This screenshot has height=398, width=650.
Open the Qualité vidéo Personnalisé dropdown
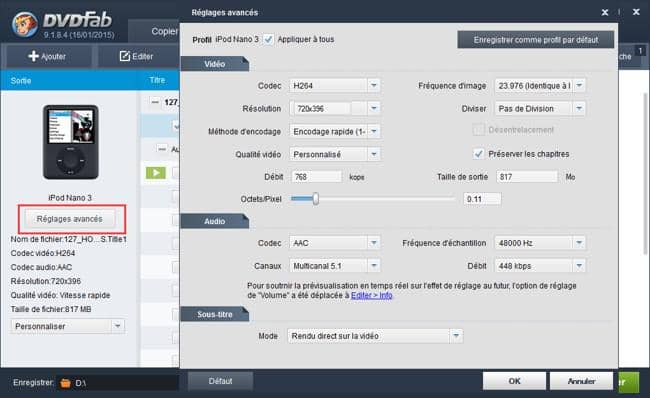(x=334, y=154)
